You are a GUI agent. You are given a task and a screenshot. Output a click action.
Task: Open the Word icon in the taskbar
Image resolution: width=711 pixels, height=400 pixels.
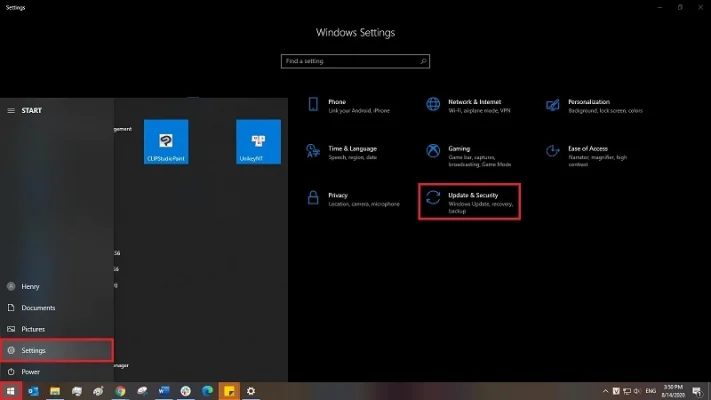(164, 390)
